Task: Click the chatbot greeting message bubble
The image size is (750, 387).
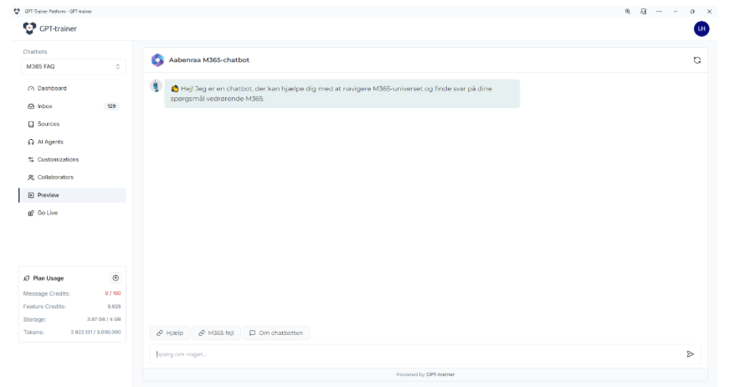Action: 342,94
